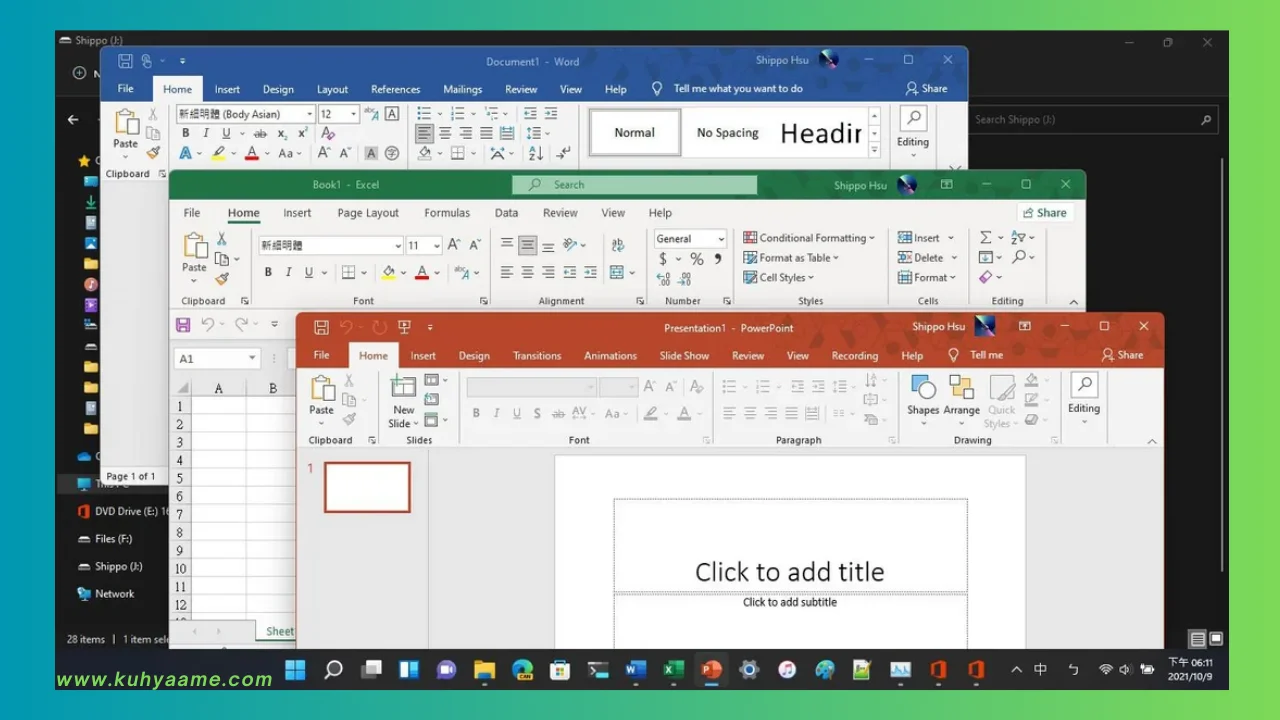Screen dimensions: 1280x720
Task: Select Network in the File Explorer sidebar
Action: pos(106,594)
